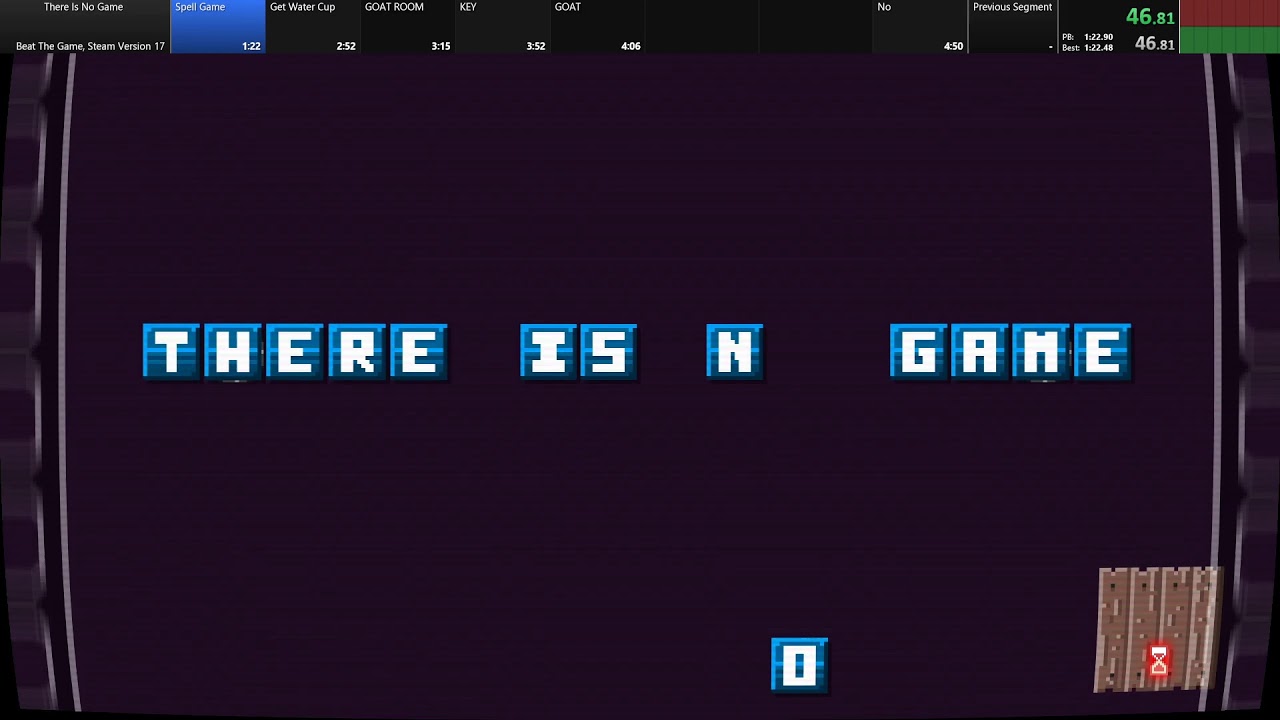Click the letter A tile

pyautogui.click(x=980, y=352)
